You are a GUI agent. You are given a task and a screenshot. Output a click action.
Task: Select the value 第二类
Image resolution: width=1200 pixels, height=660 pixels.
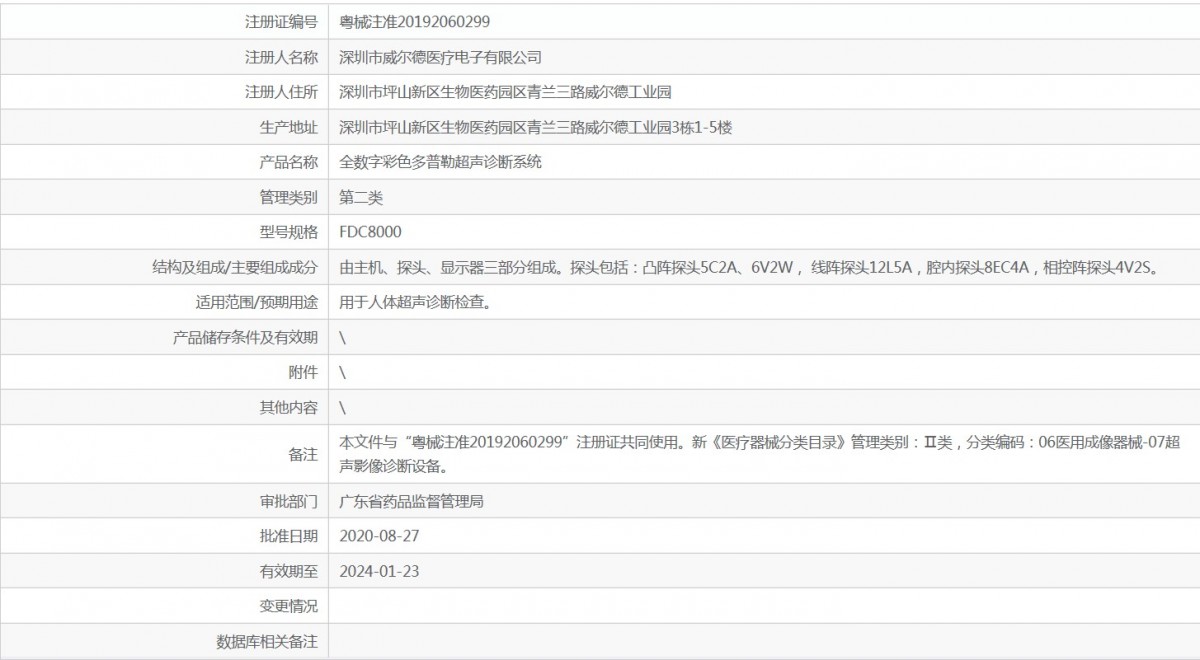361,197
